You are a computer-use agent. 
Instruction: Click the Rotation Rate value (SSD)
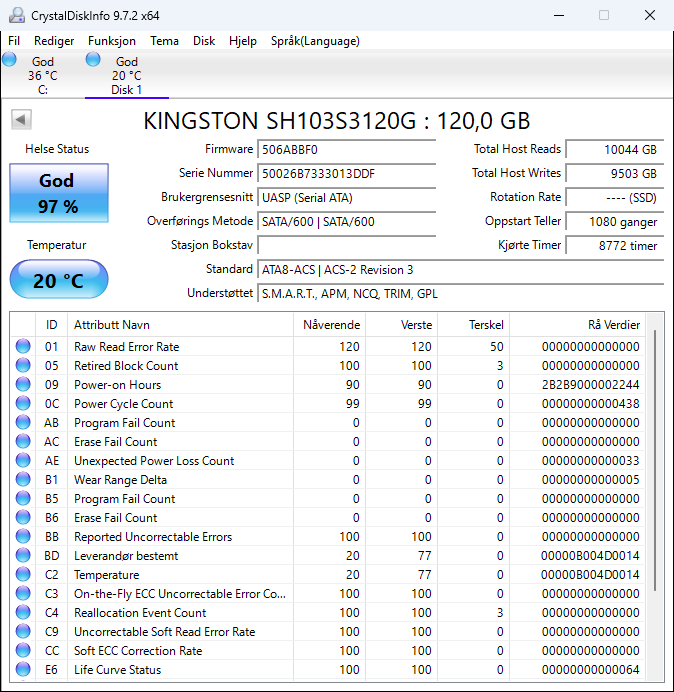pos(615,197)
